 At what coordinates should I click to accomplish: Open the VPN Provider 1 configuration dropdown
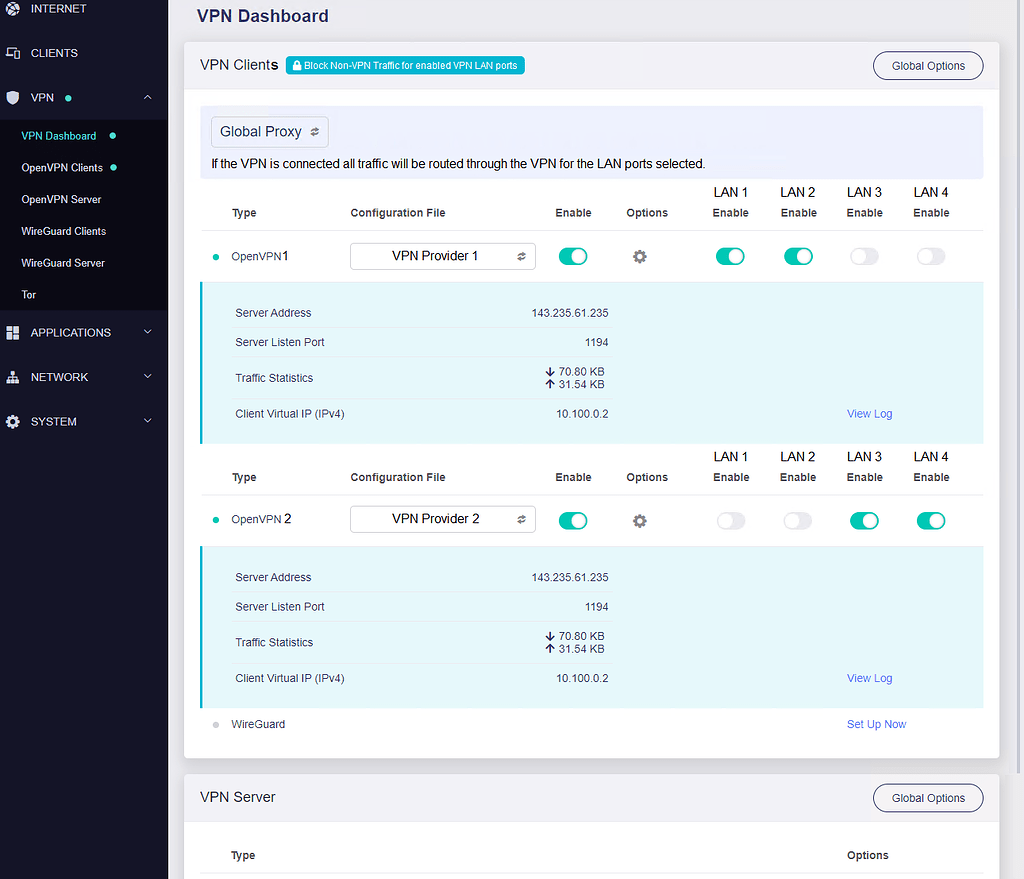(442, 256)
